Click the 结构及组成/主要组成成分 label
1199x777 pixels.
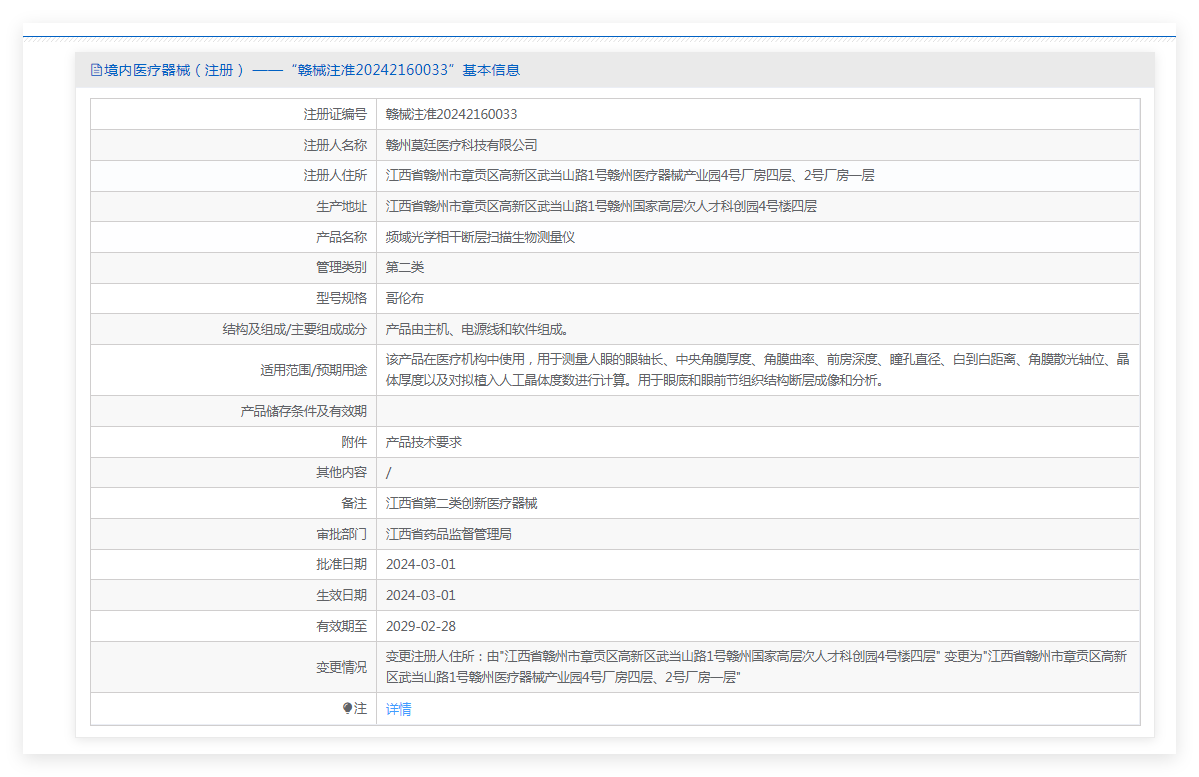(294, 329)
